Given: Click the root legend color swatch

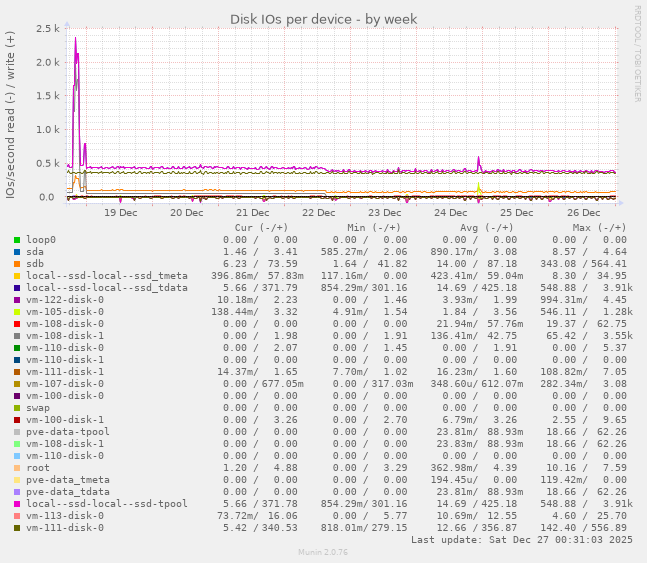Looking at the screenshot, I should (17, 468).
